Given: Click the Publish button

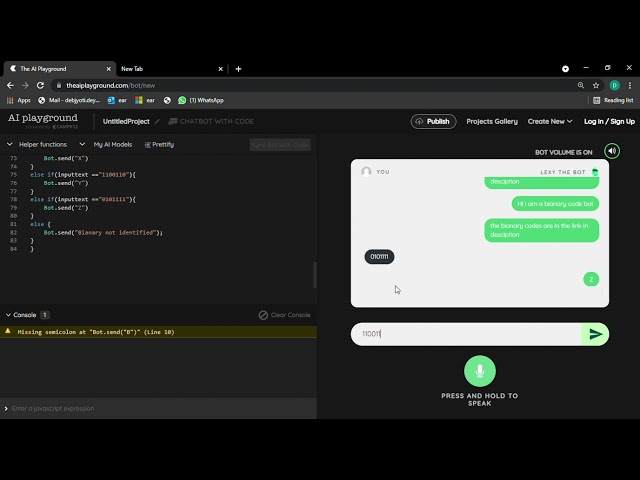Looking at the screenshot, I should click(x=433, y=122).
